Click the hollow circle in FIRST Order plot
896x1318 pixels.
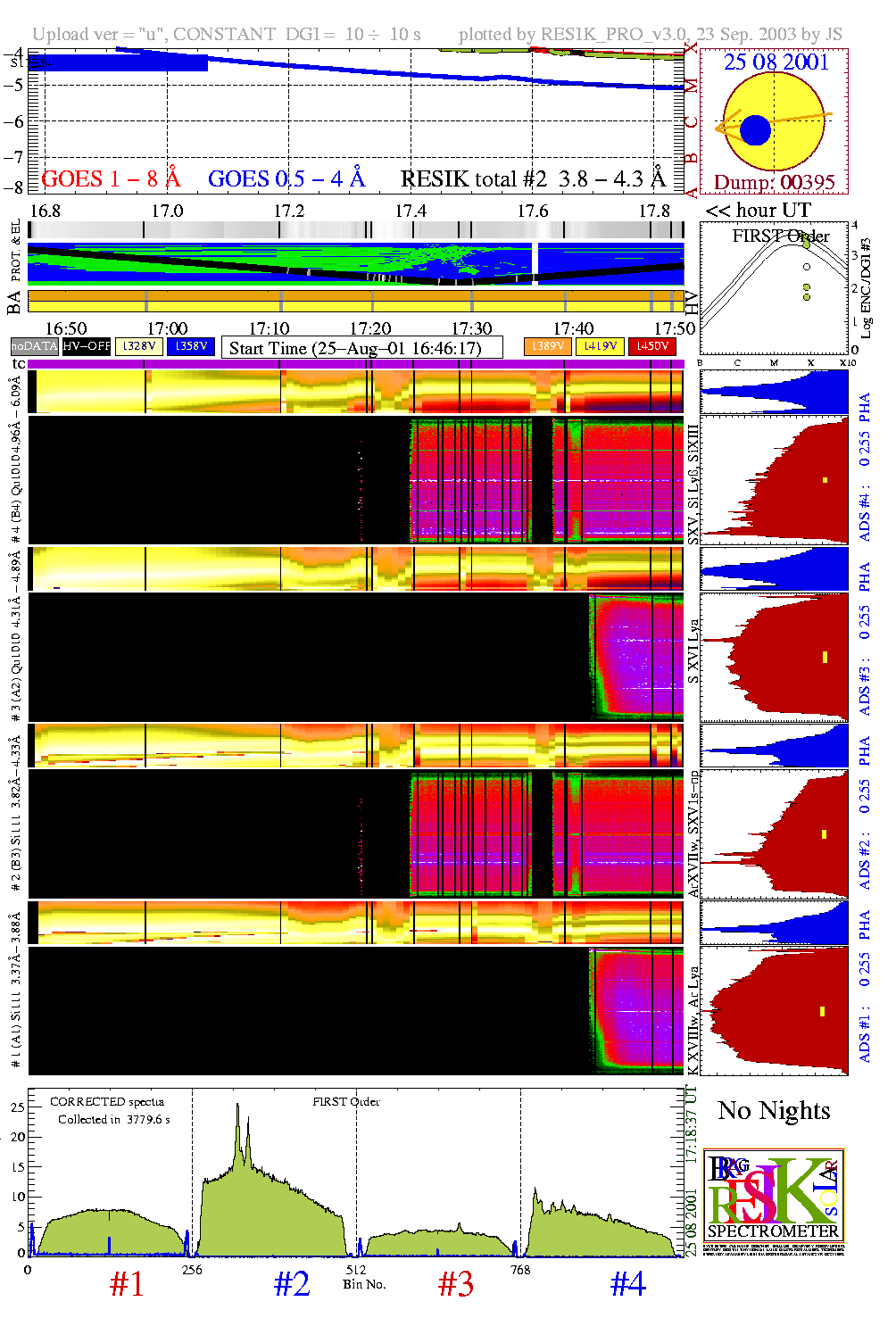(x=807, y=267)
